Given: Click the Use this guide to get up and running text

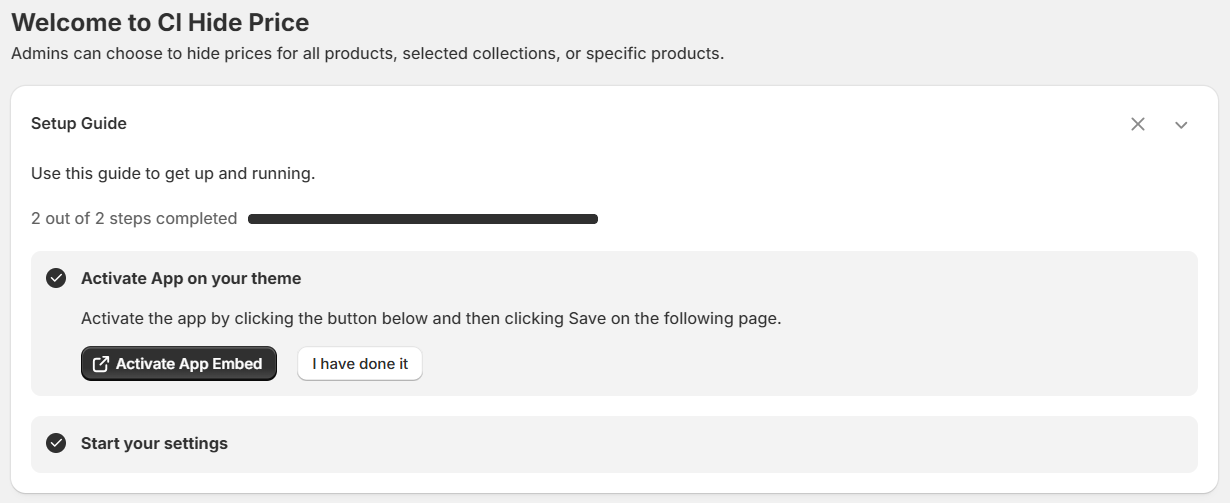Looking at the screenshot, I should click(x=173, y=173).
